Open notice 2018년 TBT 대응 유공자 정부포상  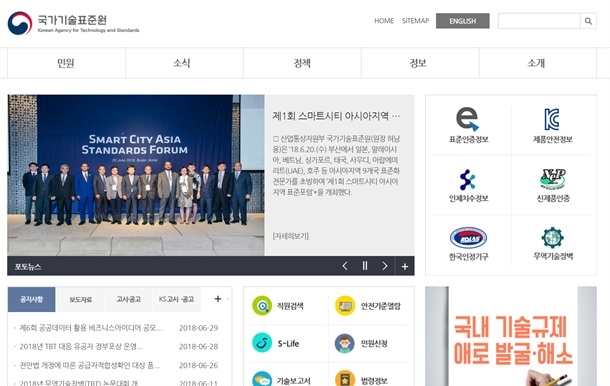(81, 347)
